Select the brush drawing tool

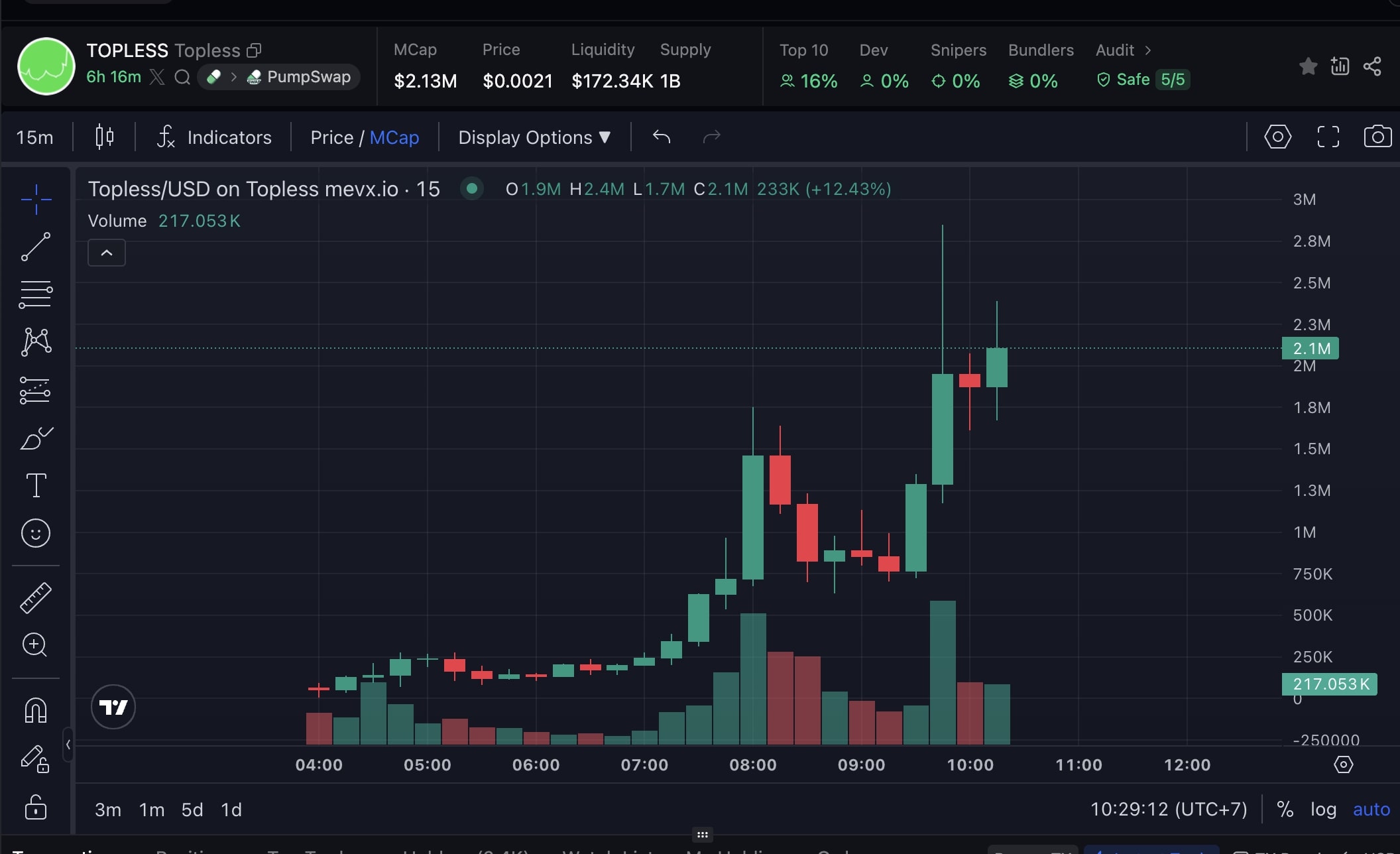point(36,438)
